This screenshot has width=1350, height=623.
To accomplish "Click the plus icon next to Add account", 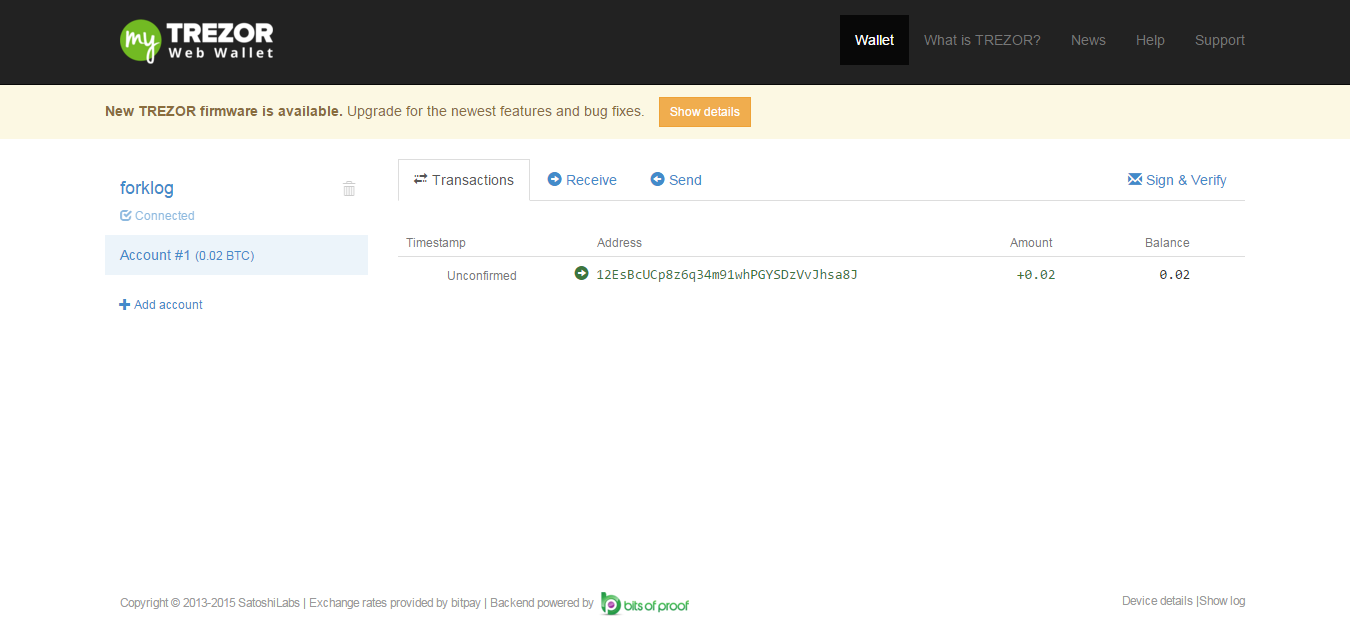I will coord(124,304).
